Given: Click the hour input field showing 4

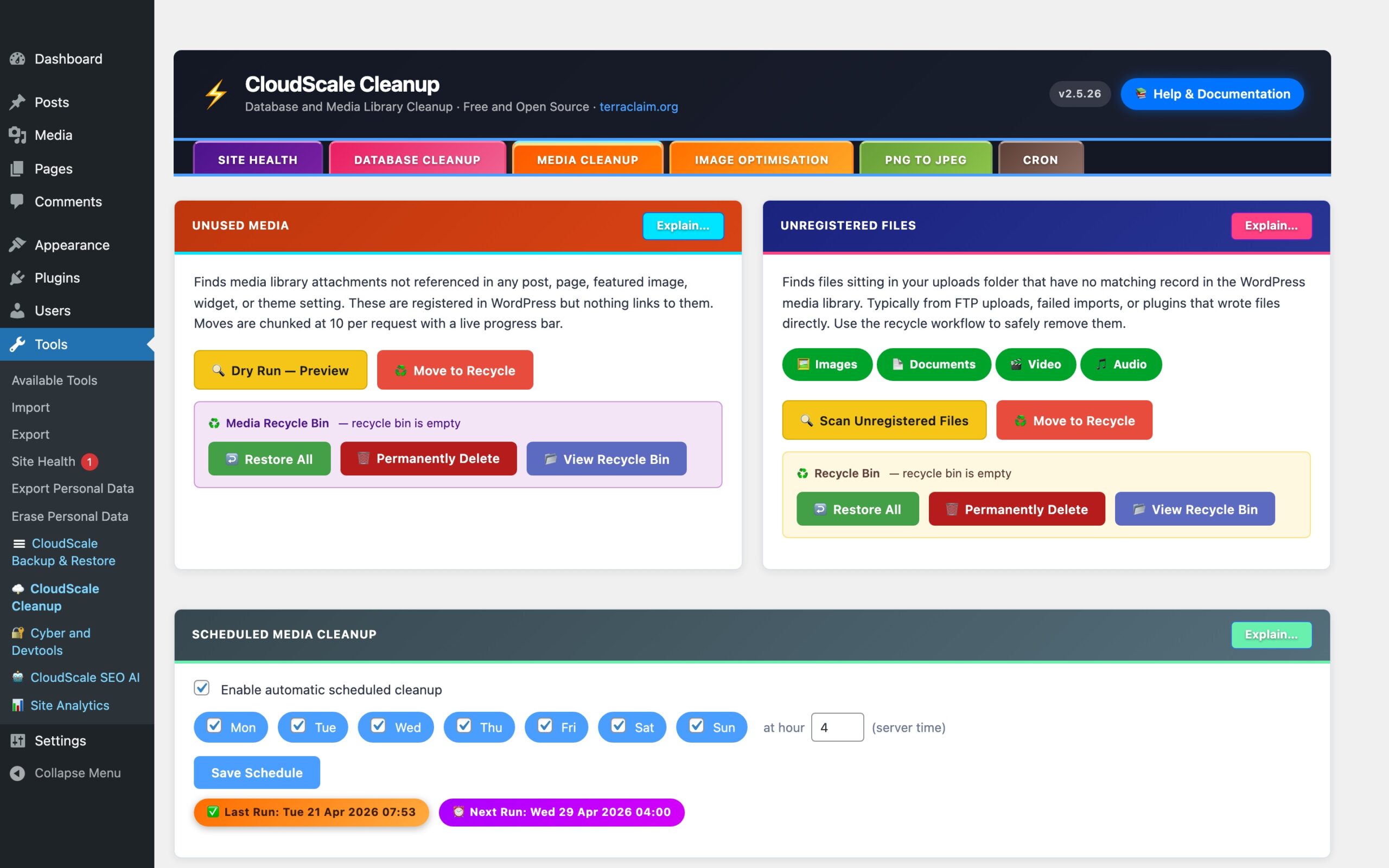Looking at the screenshot, I should 837,727.
